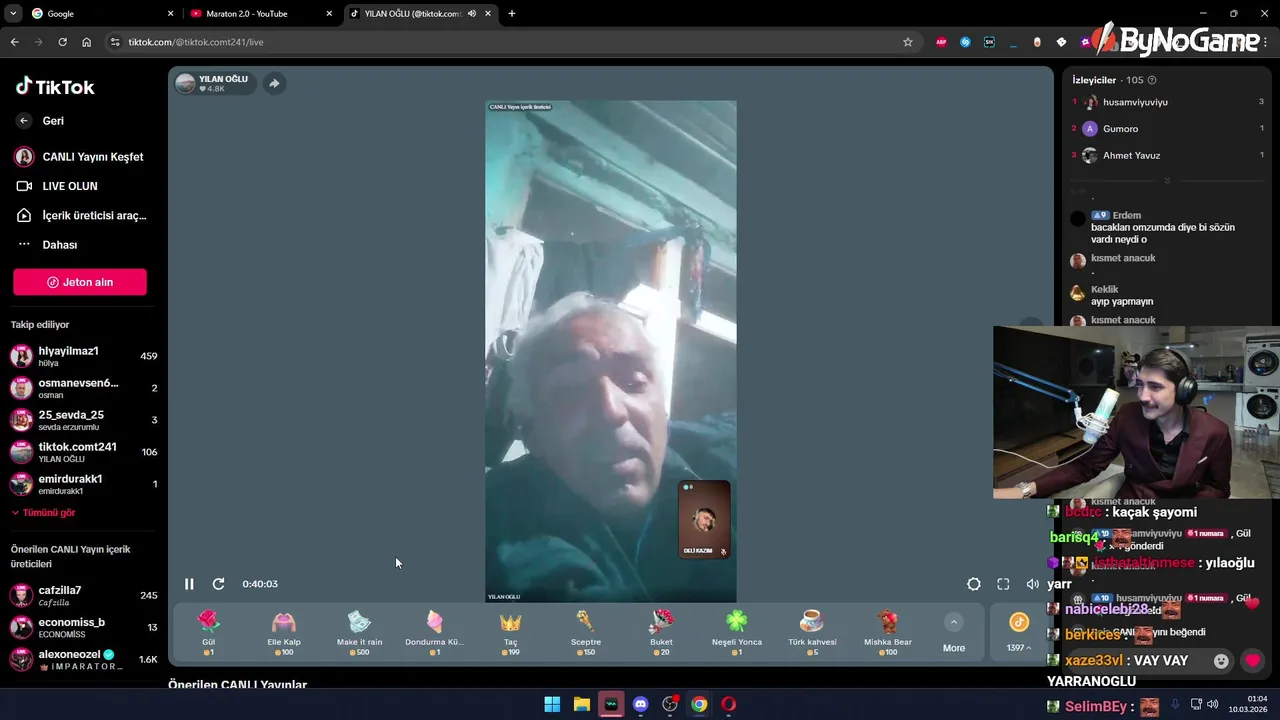Screen dimensions: 1280x720
Task: Send the Gül rose gift
Action: click(208, 632)
